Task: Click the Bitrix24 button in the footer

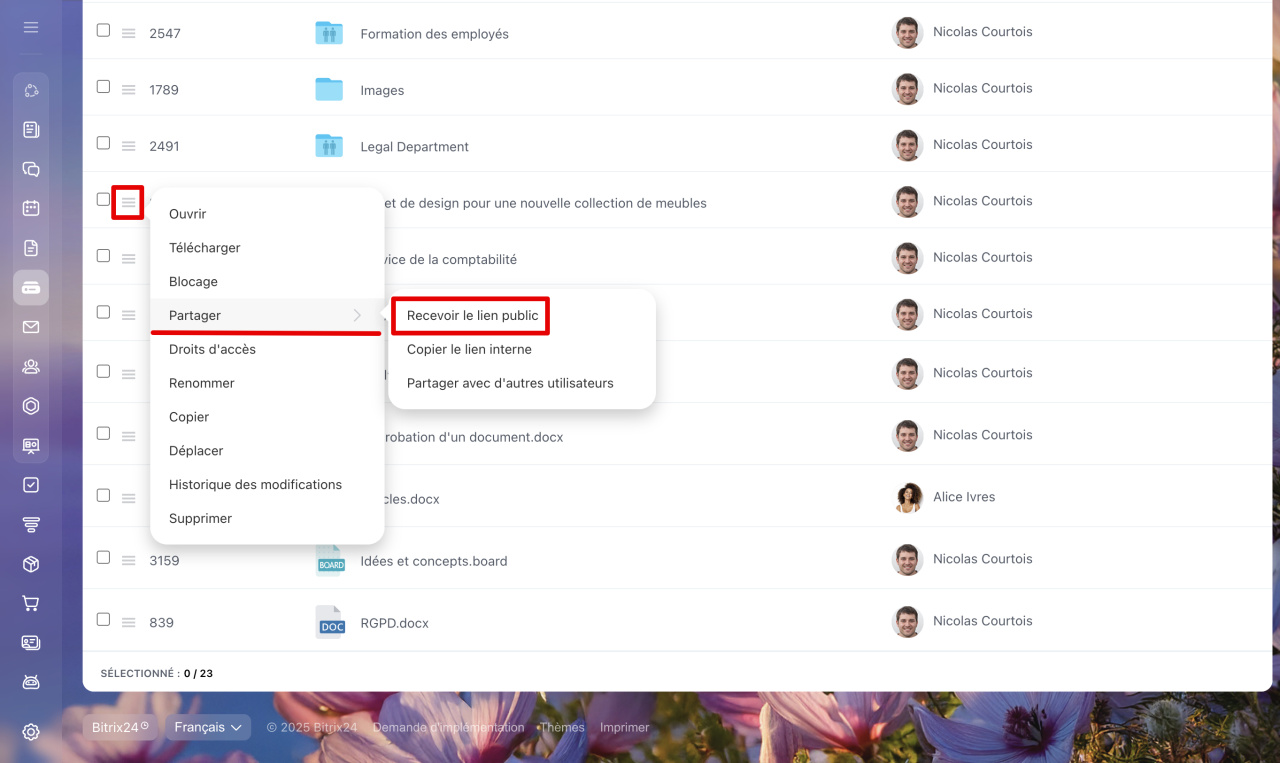Action: [120, 727]
